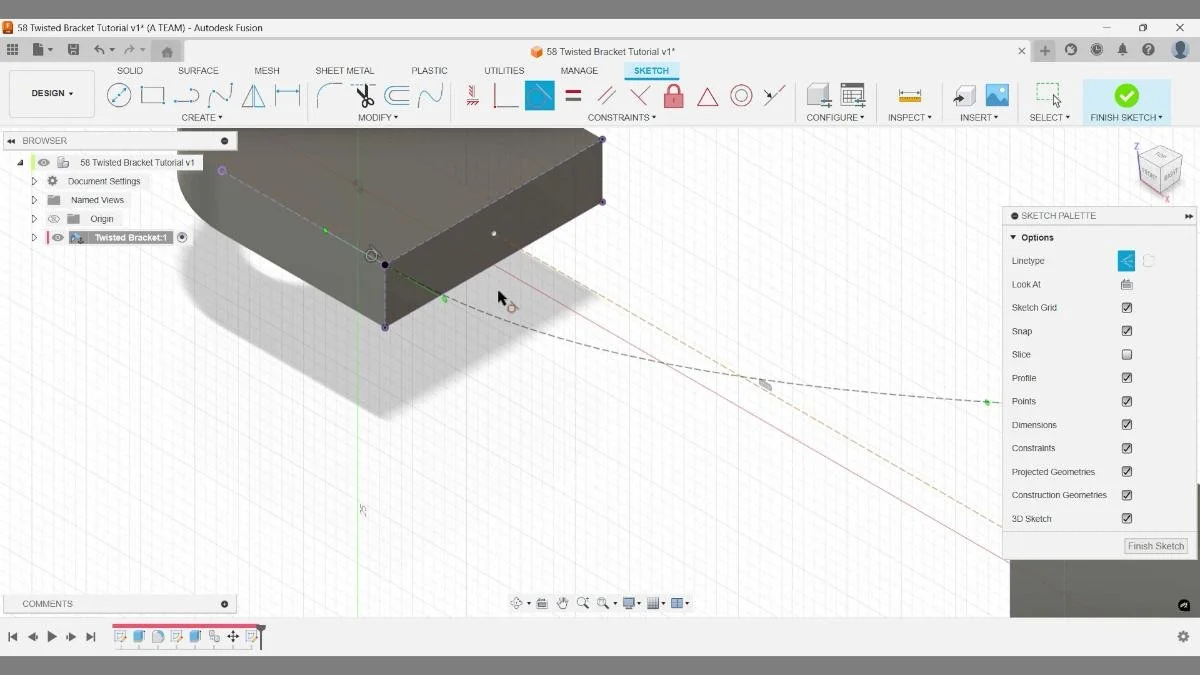
Task: Open the MANAGE tab
Action: pos(580,70)
